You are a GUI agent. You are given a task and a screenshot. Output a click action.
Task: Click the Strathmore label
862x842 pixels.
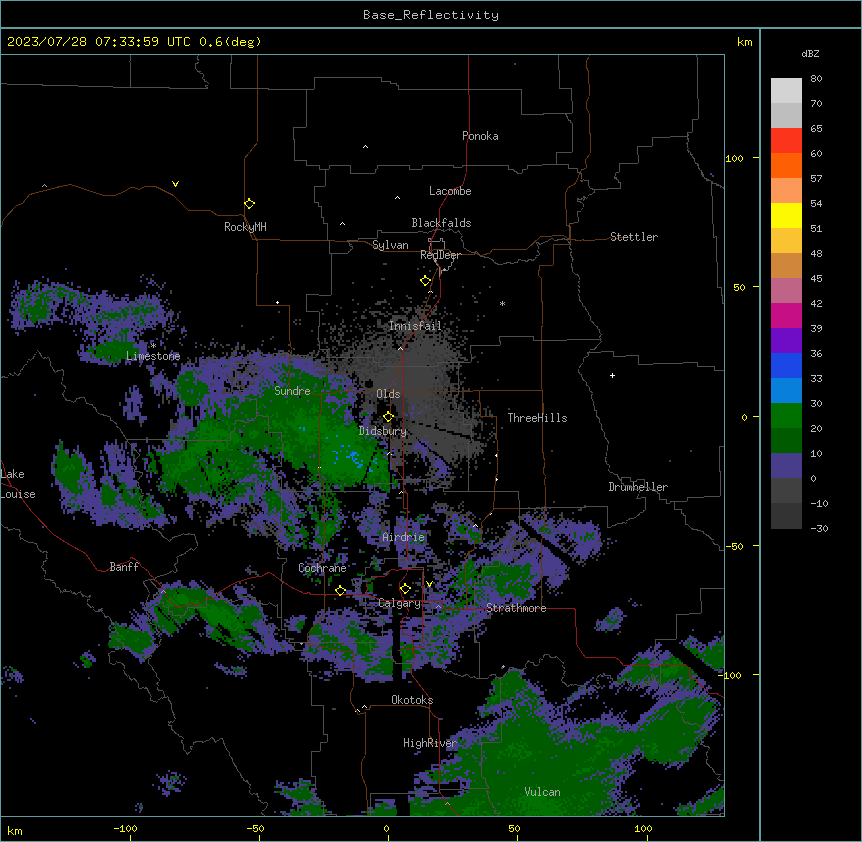[516, 608]
